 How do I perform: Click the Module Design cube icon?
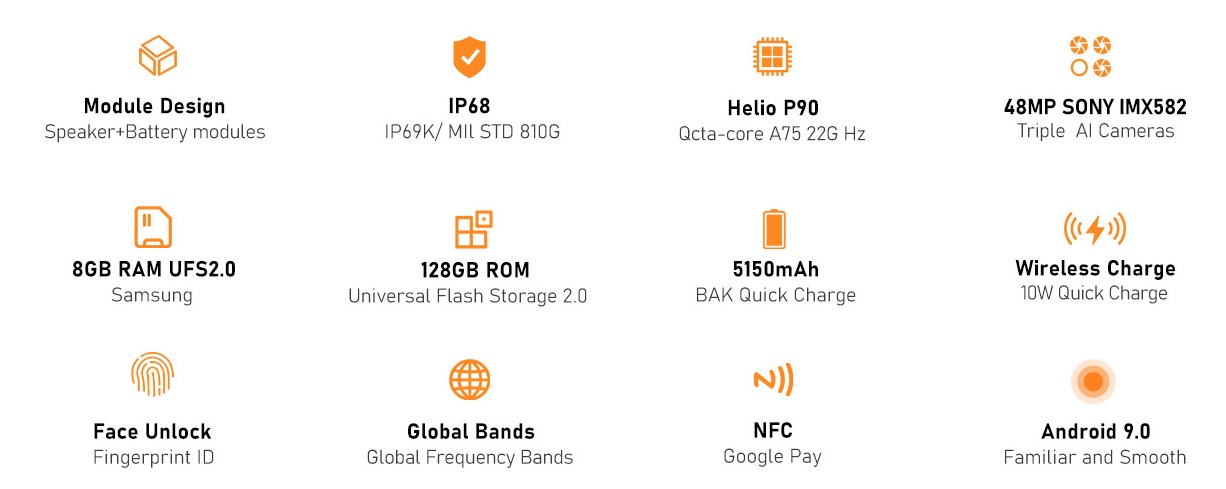(x=157, y=56)
